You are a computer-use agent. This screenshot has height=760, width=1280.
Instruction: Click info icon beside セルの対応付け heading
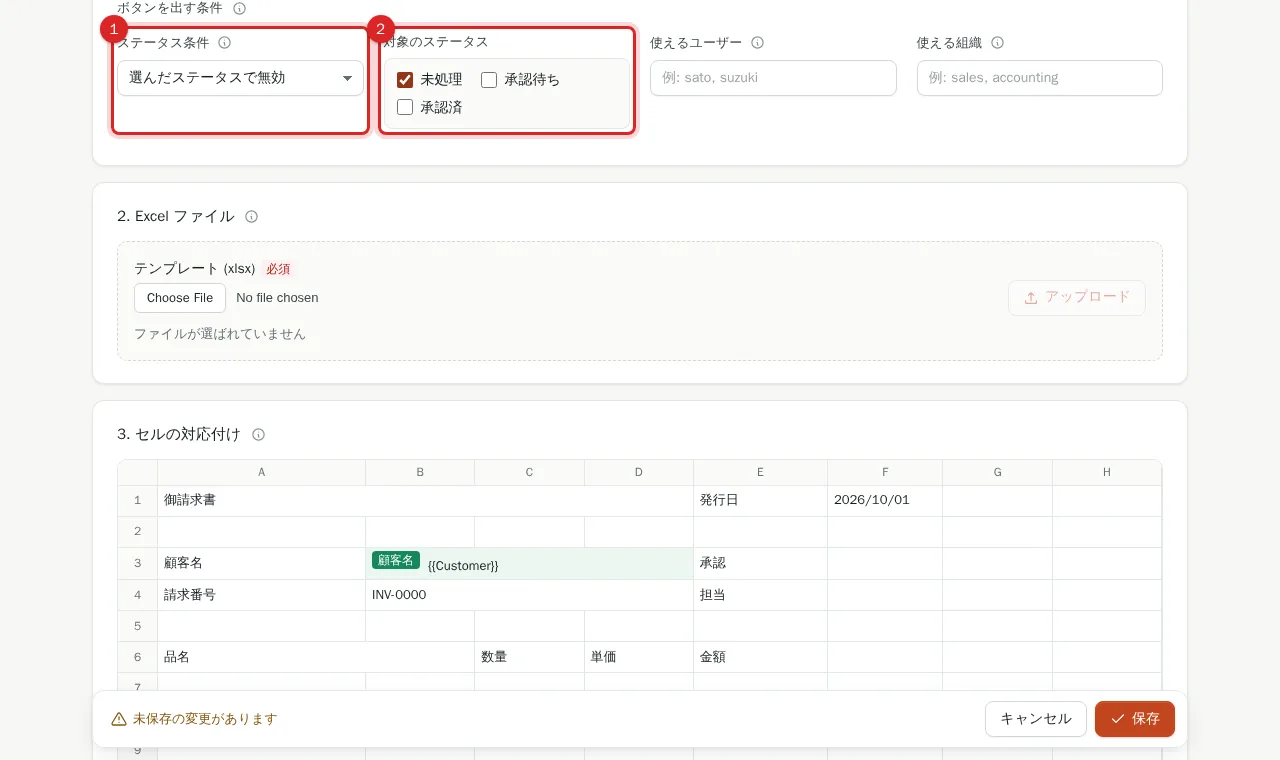tap(259, 435)
